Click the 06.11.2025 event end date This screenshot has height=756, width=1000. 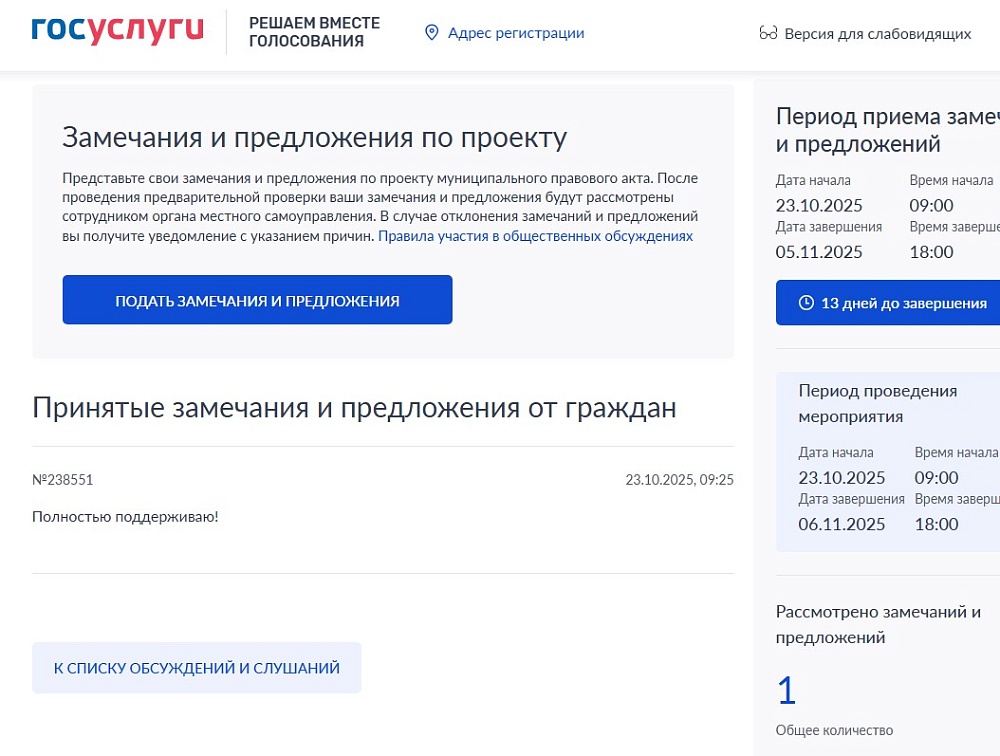(x=842, y=524)
